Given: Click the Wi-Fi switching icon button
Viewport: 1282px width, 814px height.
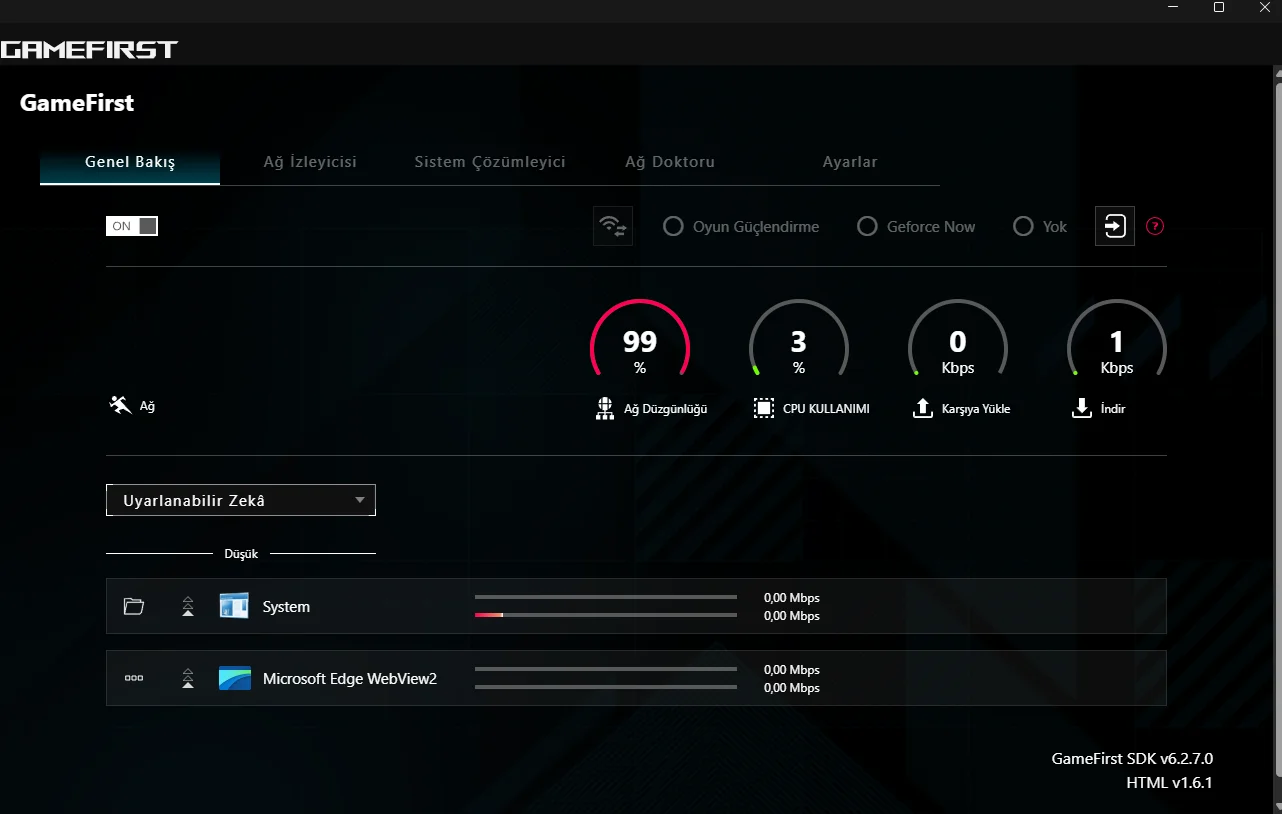Looking at the screenshot, I should coord(613,226).
